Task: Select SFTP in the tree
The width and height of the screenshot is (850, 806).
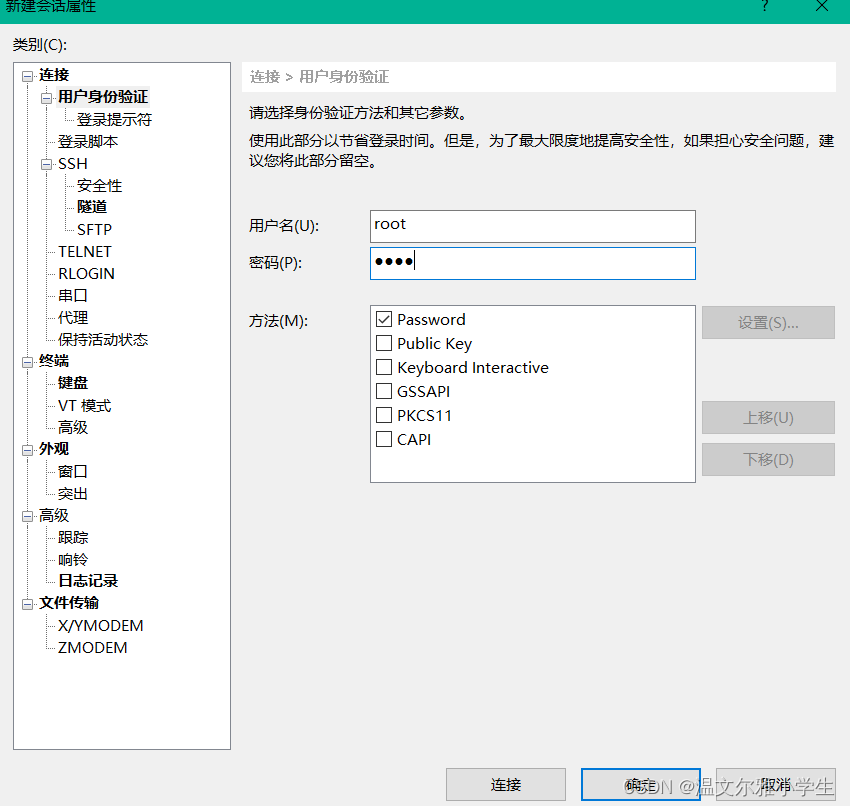Action: (x=94, y=229)
